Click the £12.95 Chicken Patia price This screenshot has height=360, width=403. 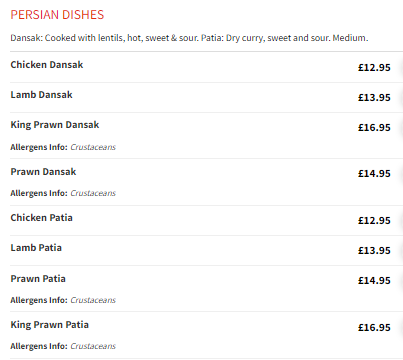pyautogui.click(x=374, y=221)
